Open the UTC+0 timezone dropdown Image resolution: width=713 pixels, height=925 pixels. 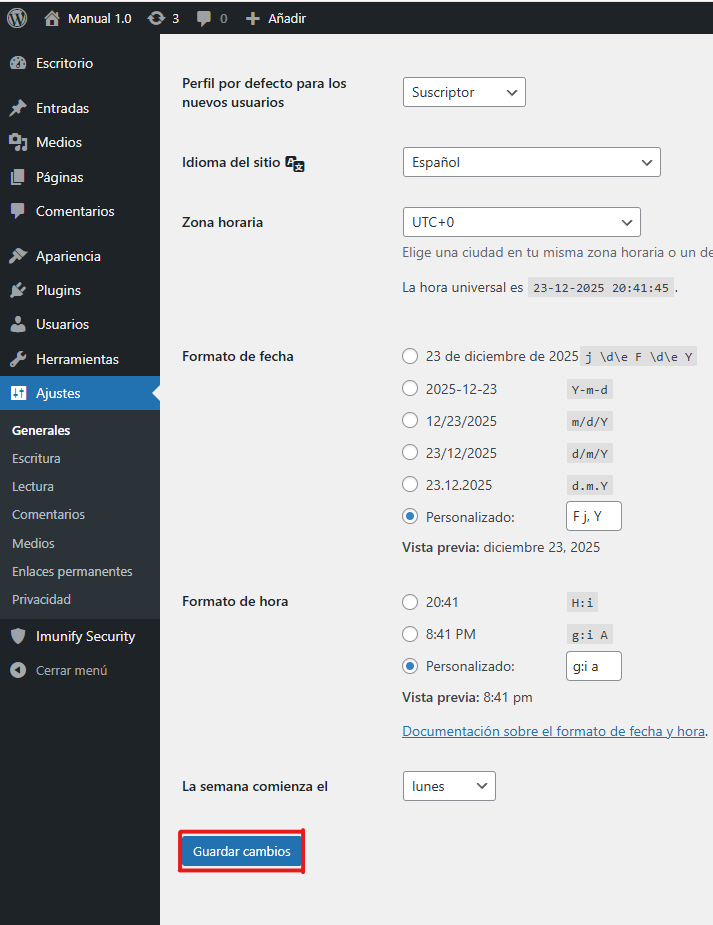tap(521, 222)
